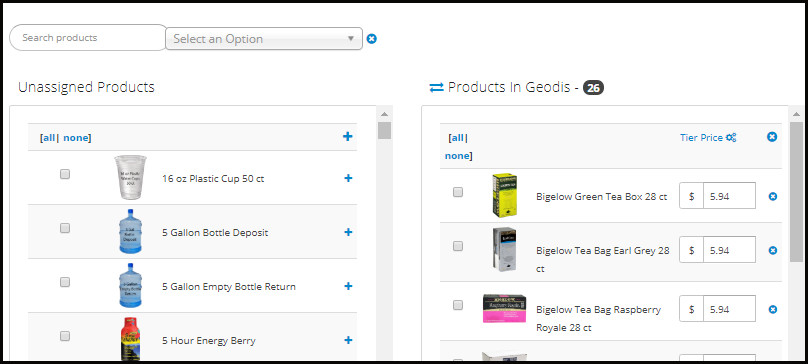Viewport: 808px width, 364px height.
Task: Remove Bigelow Green Tea Box from Geodis
Action: click(x=772, y=196)
